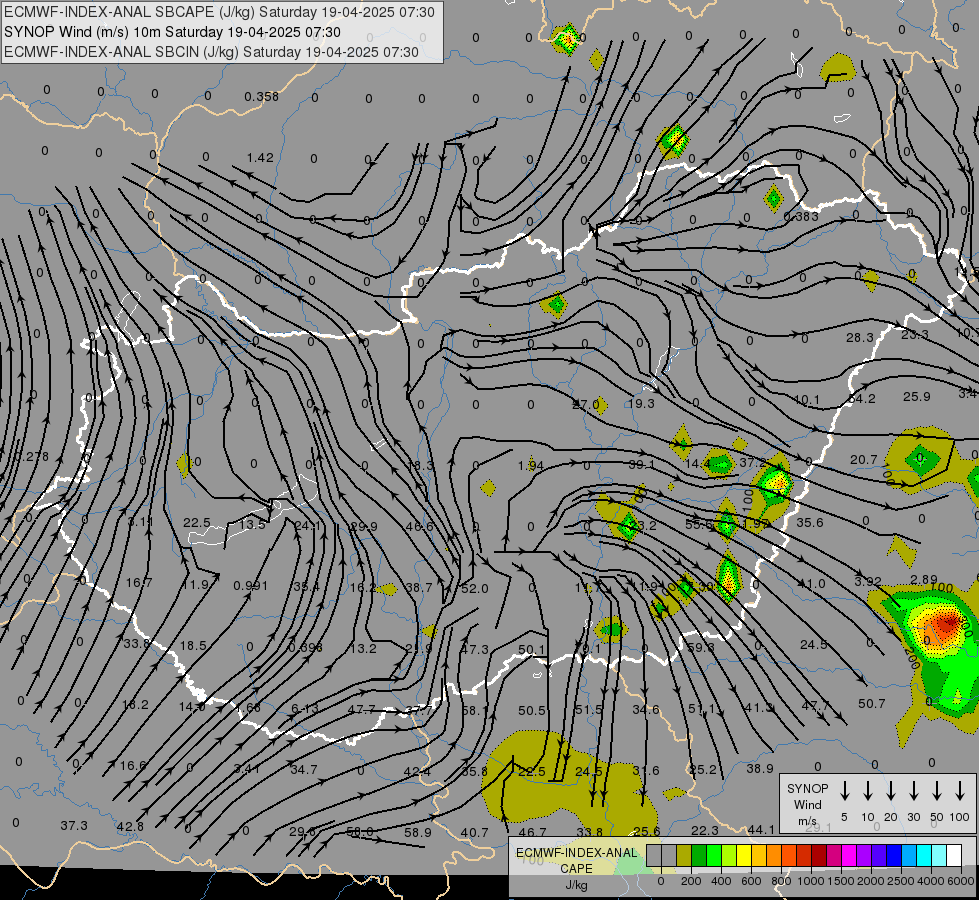
Task: Click the 50.1 value on the map
Action: (x=531, y=650)
